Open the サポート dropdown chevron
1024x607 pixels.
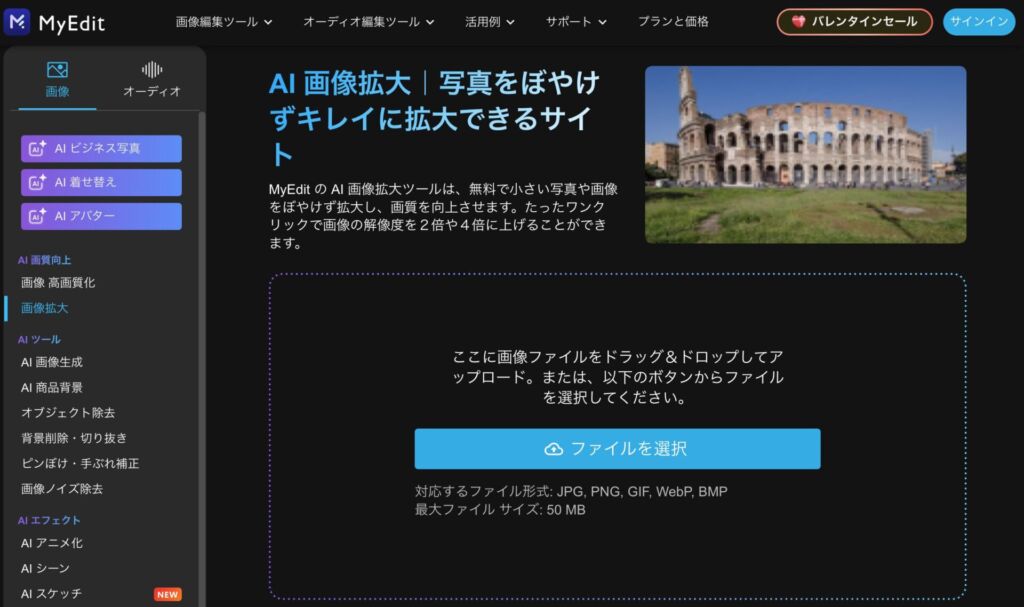click(603, 22)
